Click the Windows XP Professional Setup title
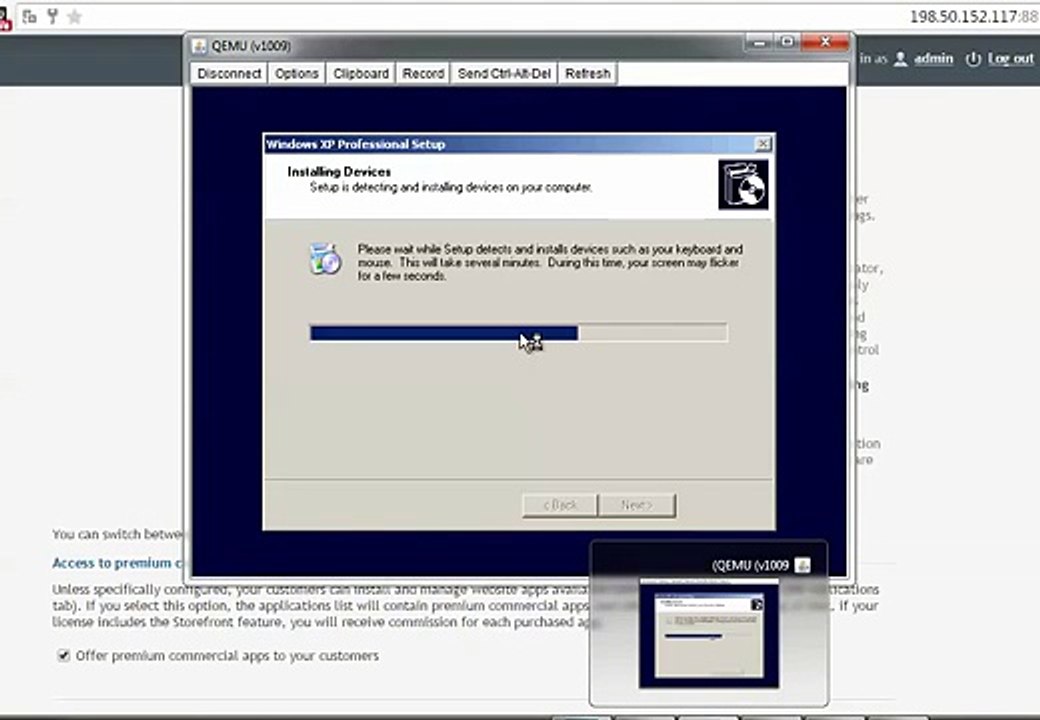1040x720 pixels. (x=356, y=144)
